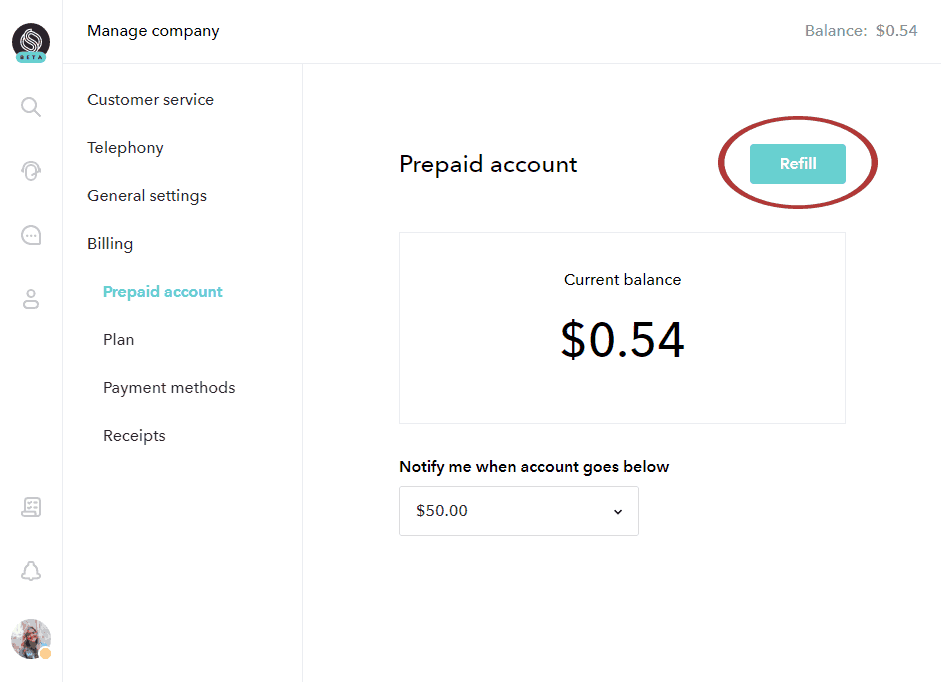941x682 pixels.
Task: Expand the $50.00 notification threshold dropdown
Action: 519,511
